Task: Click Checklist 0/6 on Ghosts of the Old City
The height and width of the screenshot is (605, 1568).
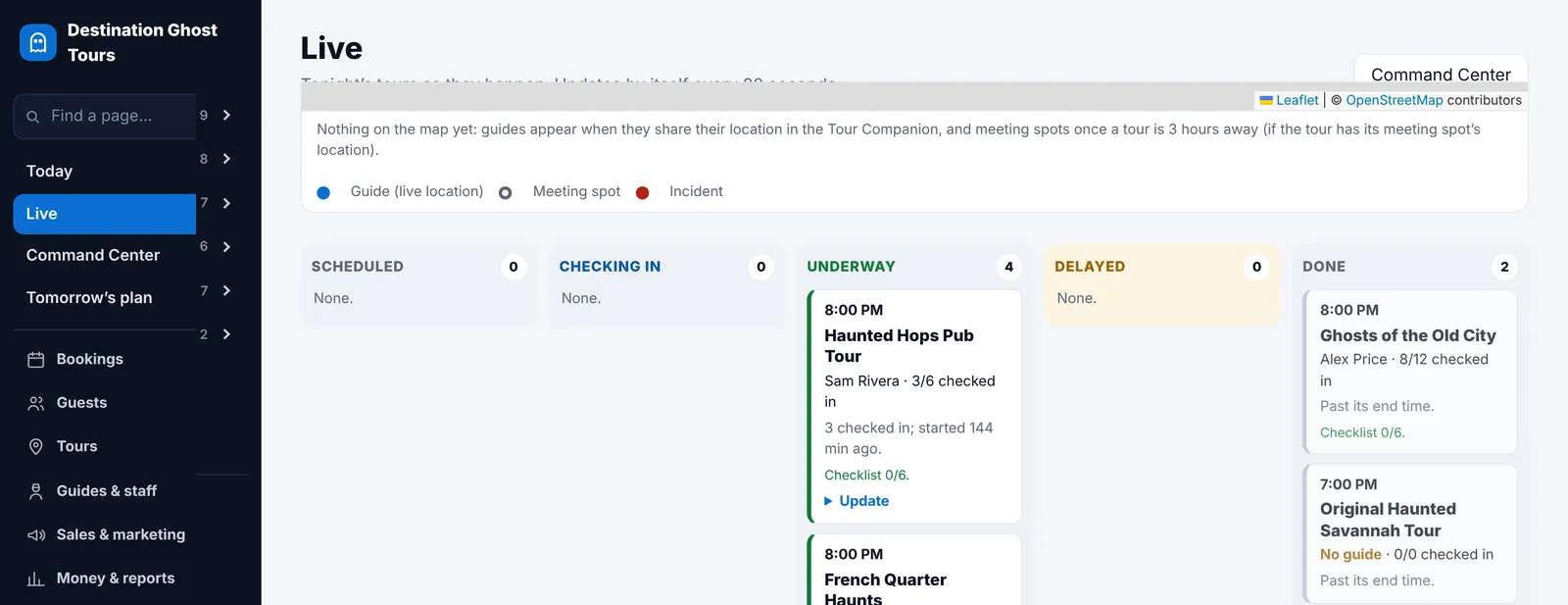Action: coord(1362,433)
